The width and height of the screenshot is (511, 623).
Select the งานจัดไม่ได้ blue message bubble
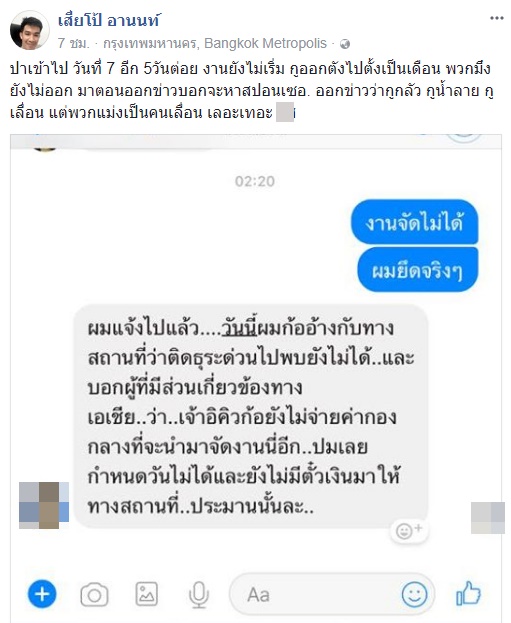[x=414, y=222]
